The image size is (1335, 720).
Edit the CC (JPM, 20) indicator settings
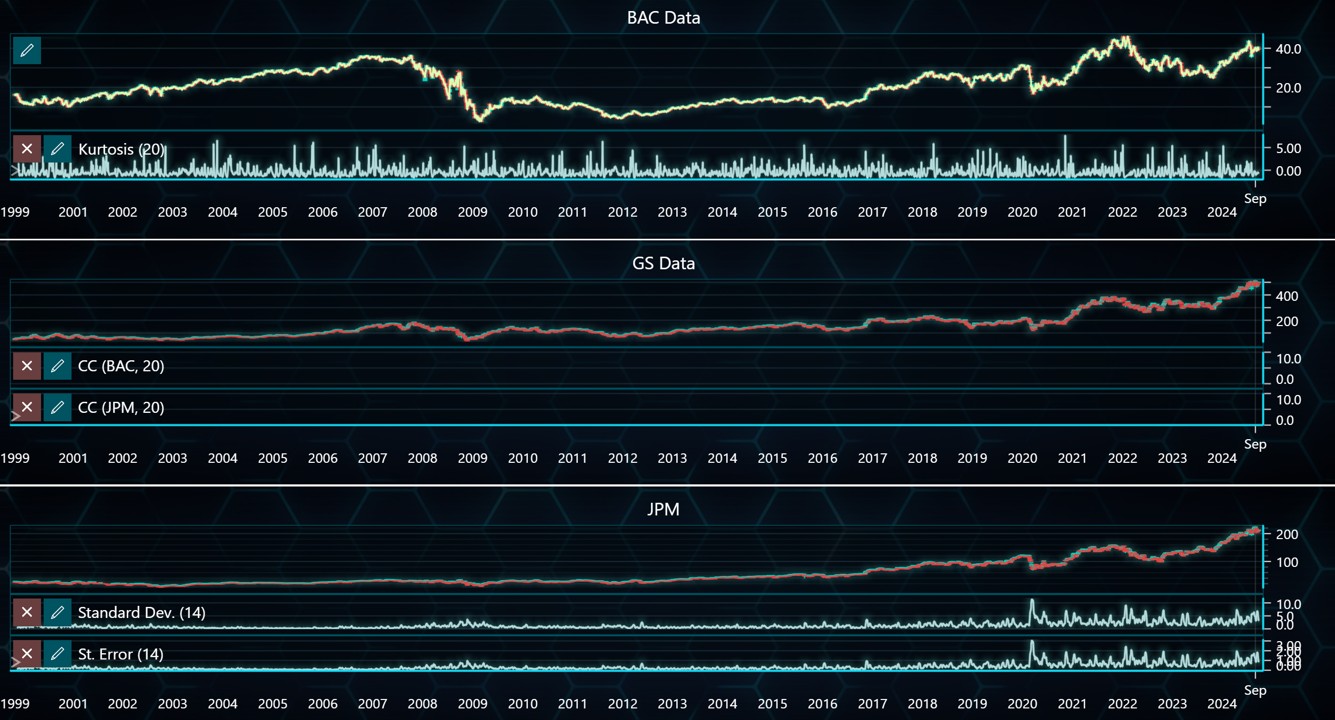pyautogui.click(x=57, y=407)
